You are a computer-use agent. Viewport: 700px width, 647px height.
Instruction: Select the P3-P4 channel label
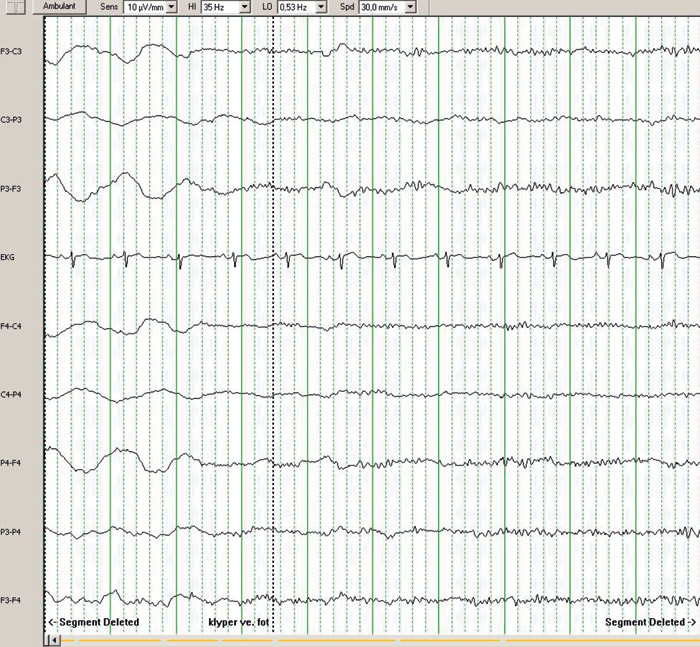(x=13, y=532)
